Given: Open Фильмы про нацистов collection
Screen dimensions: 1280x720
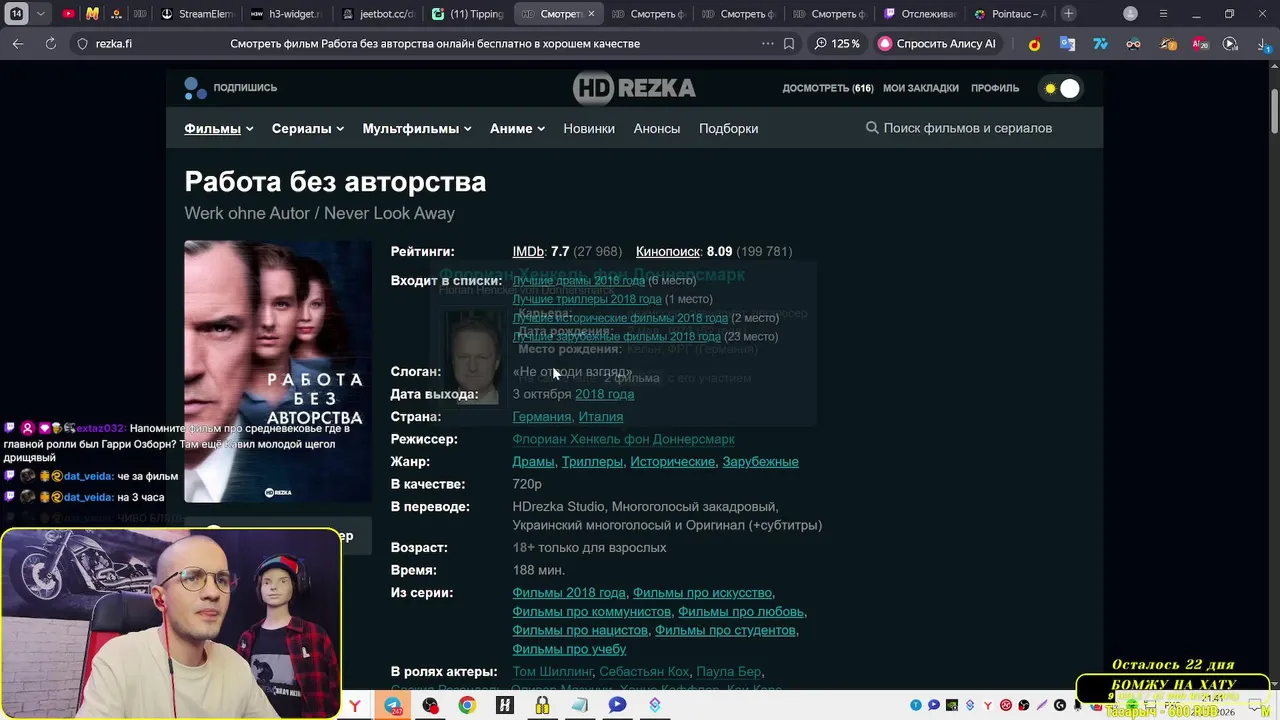Looking at the screenshot, I should pyautogui.click(x=580, y=630).
